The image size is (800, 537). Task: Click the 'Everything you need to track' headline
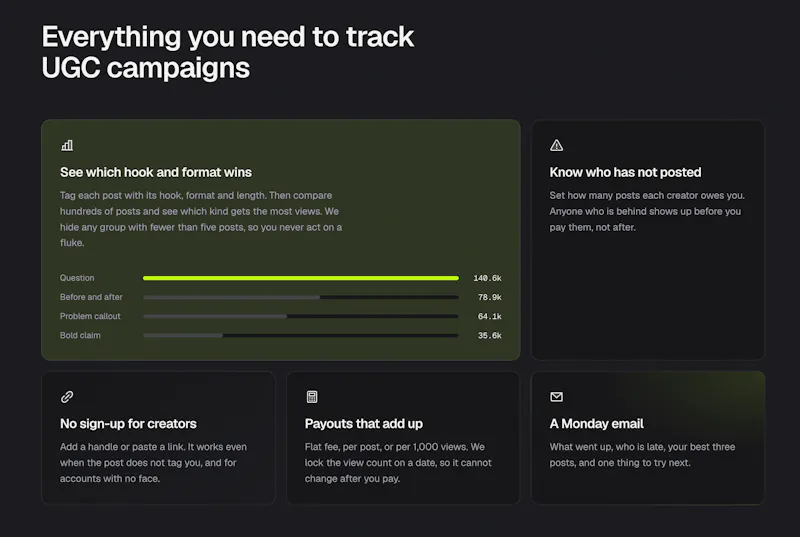click(228, 52)
